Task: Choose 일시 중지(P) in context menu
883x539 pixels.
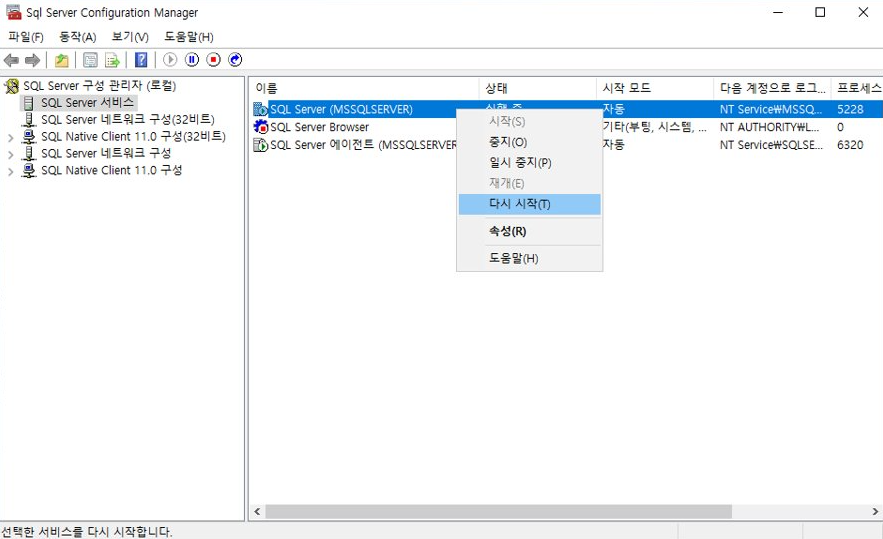Action: point(530,163)
